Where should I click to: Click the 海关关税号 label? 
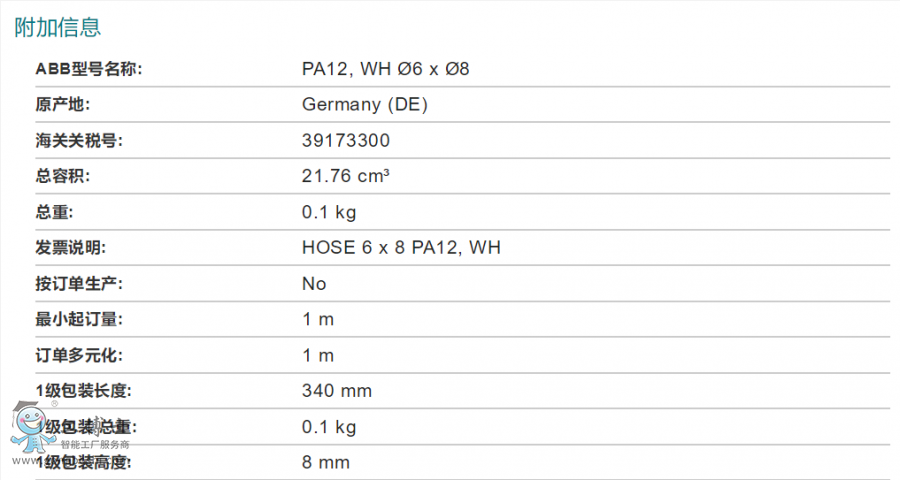point(79,141)
